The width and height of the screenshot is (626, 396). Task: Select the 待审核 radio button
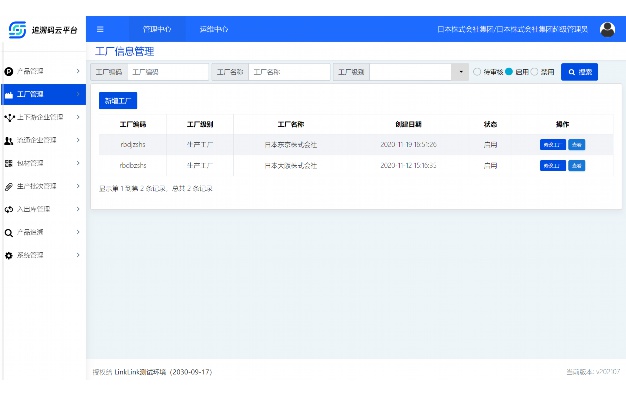click(477, 72)
